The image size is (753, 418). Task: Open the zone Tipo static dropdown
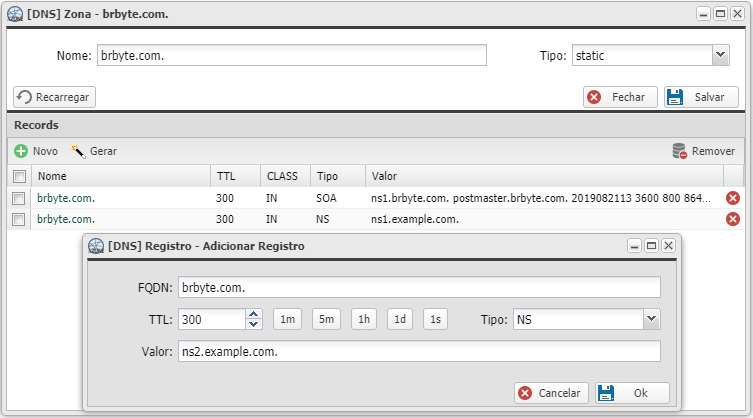coord(720,56)
